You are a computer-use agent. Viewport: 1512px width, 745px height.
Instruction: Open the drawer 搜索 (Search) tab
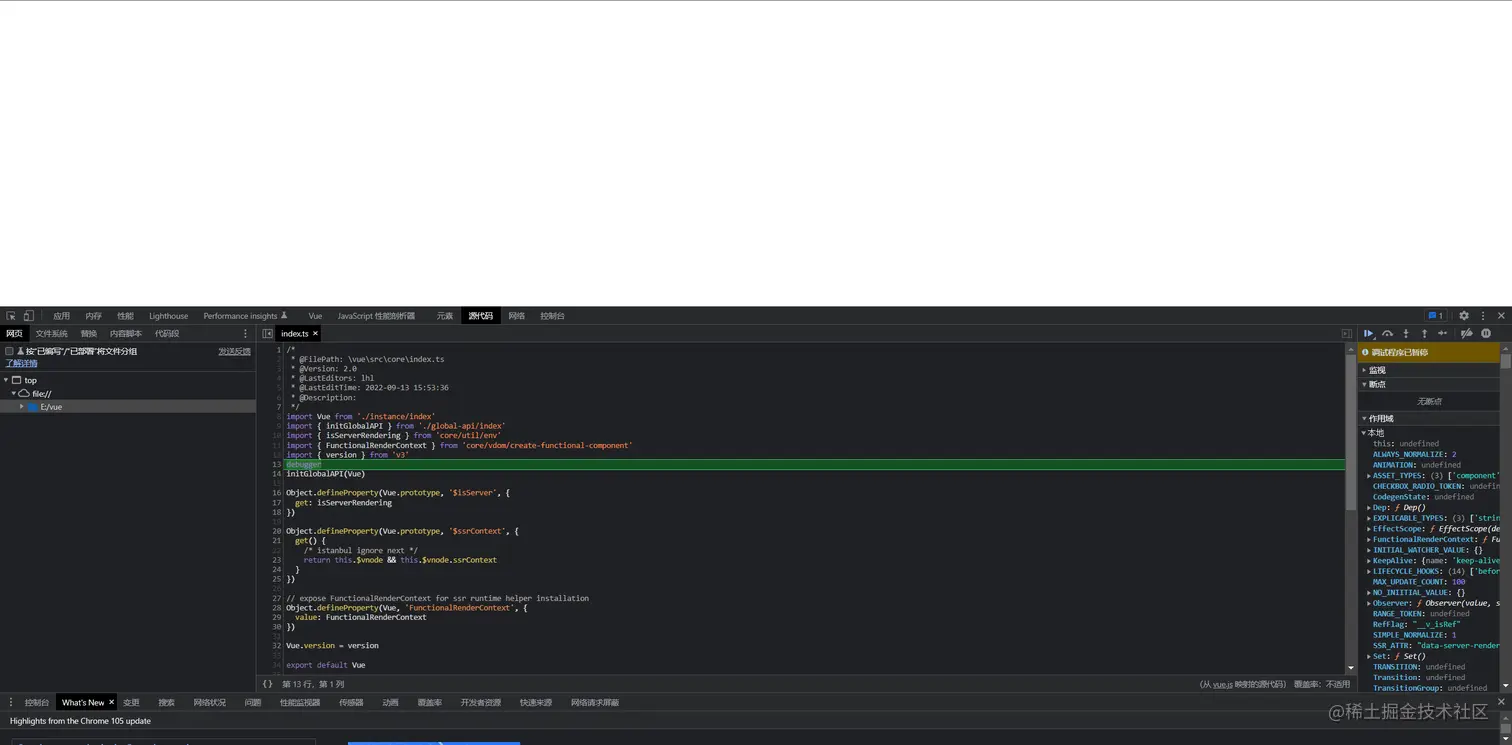(166, 703)
